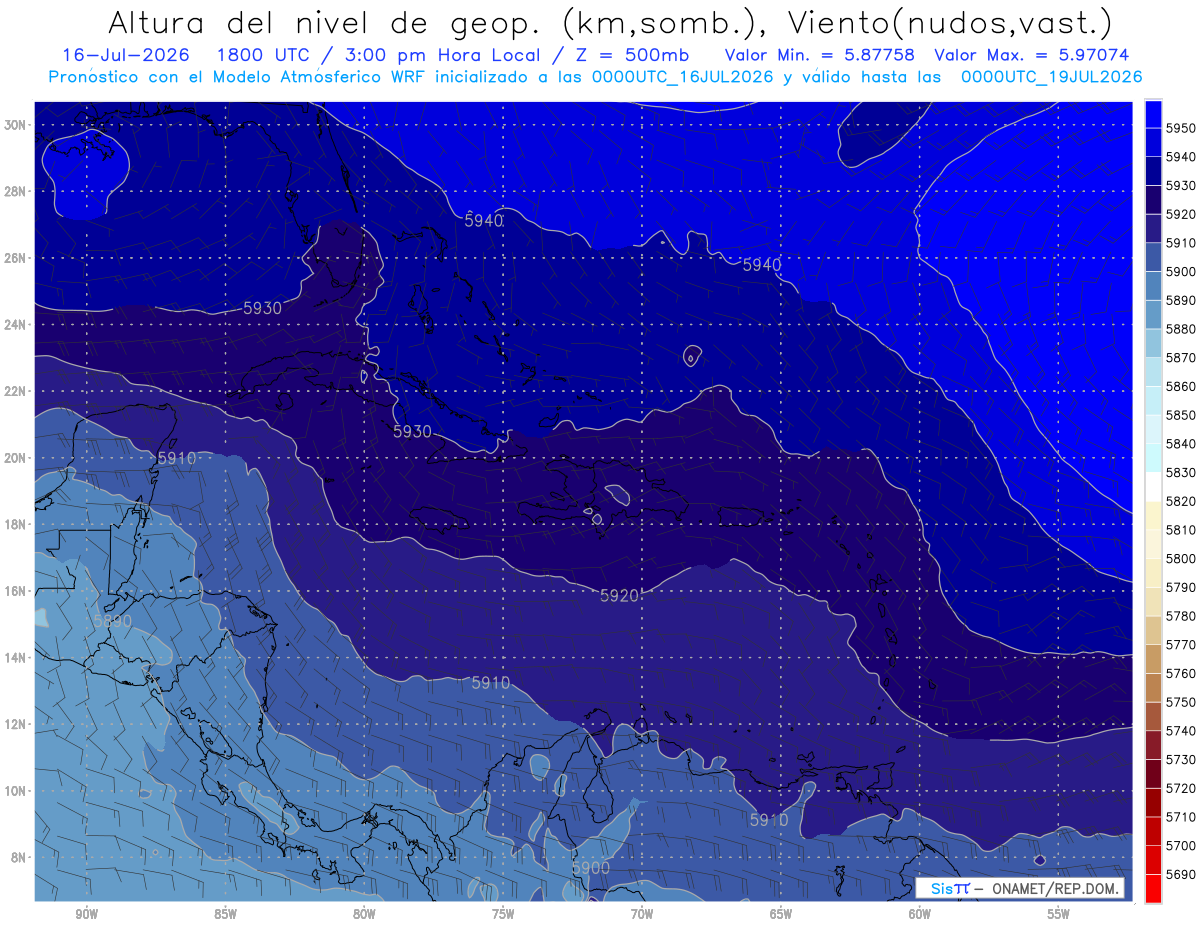Click the white swatch between 5830 and 5820
The width and height of the screenshot is (1200, 927).
[x=1153, y=487]
